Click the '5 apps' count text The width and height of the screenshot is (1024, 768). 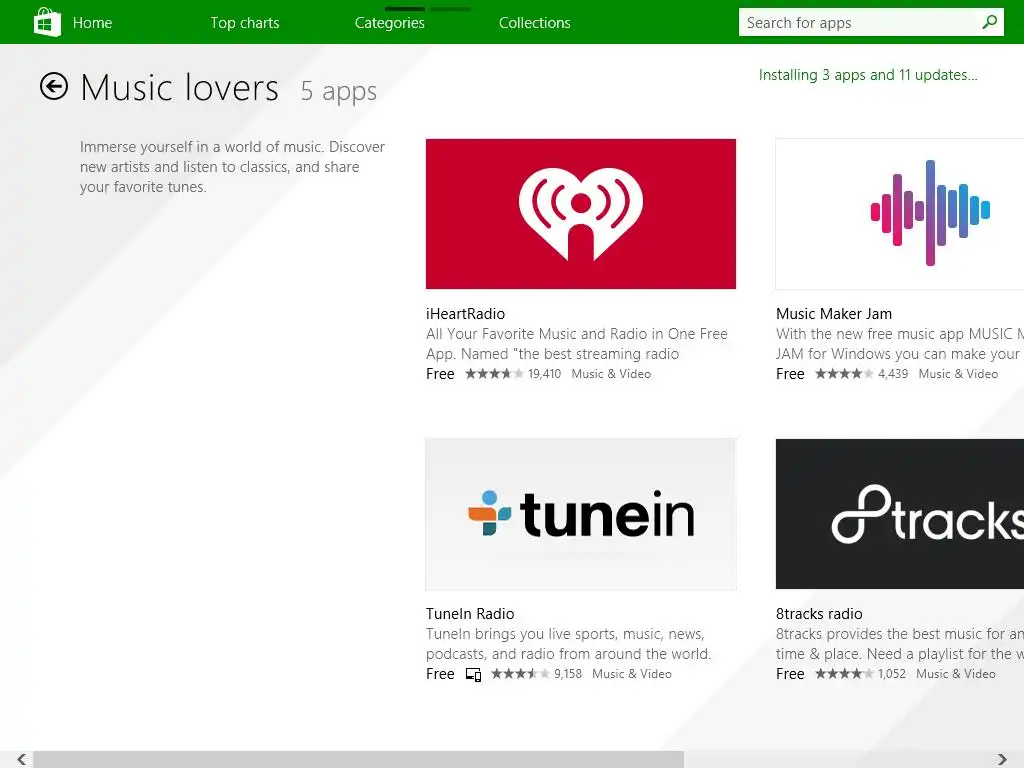pyautogui.click(x=338, y=91)
